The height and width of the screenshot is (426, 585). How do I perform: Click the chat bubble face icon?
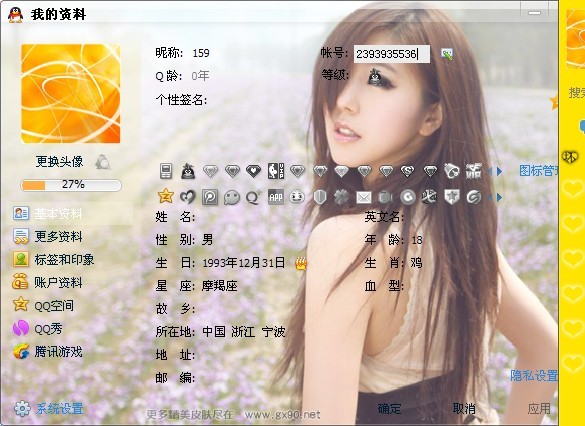click(232, 197)
